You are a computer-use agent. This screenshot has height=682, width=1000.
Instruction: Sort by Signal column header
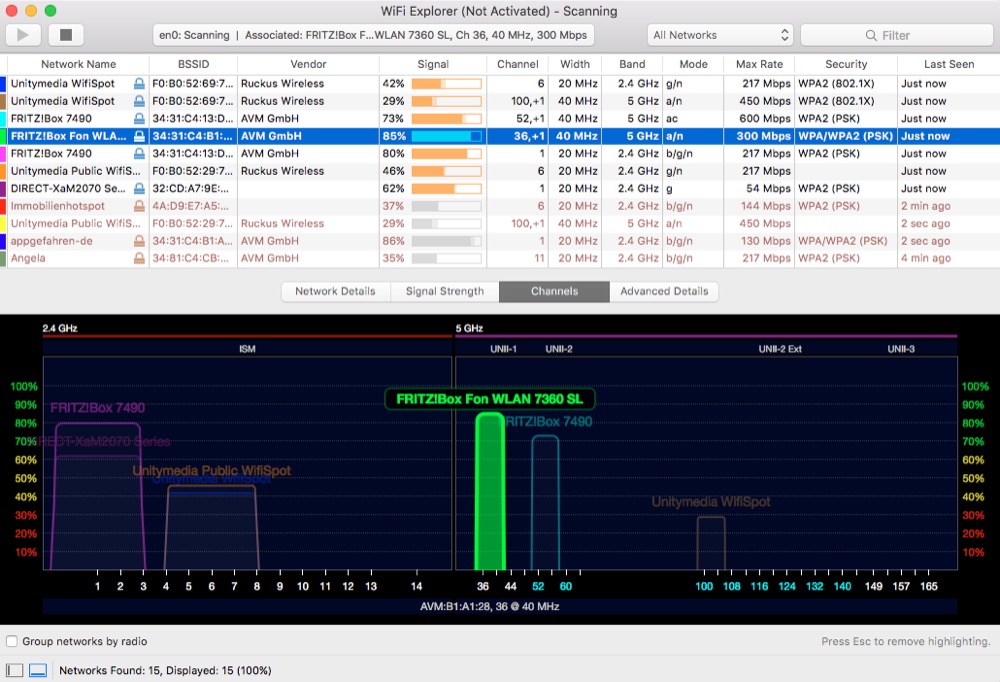(x=432, y=64)
